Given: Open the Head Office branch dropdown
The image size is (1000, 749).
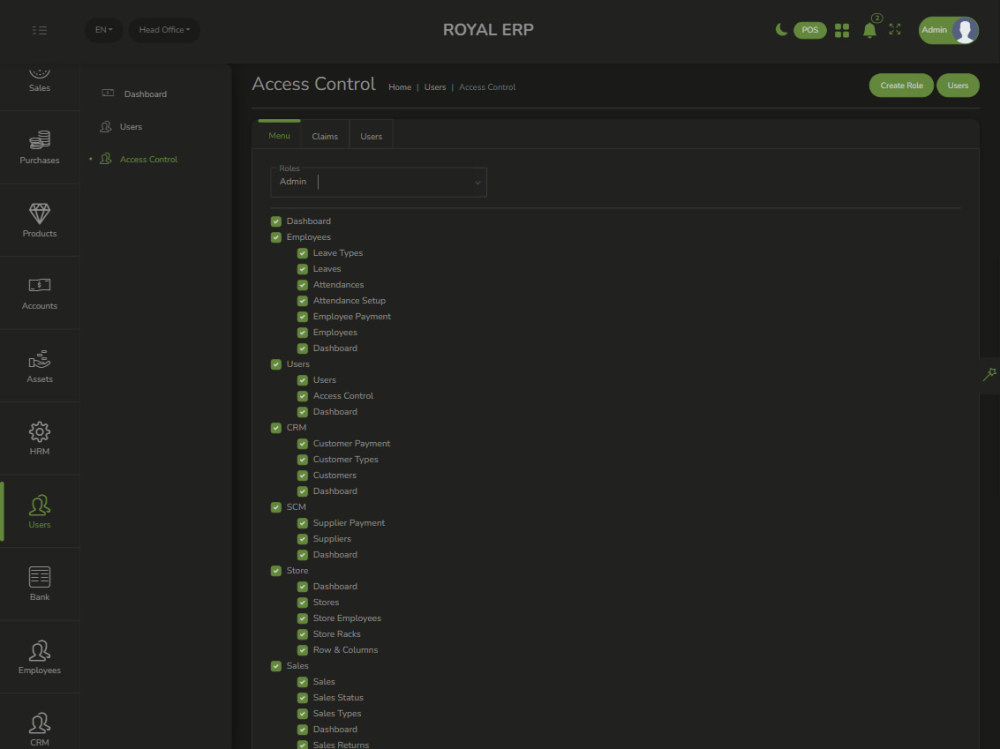Looking at the screenshot, I should click(165, 30).
